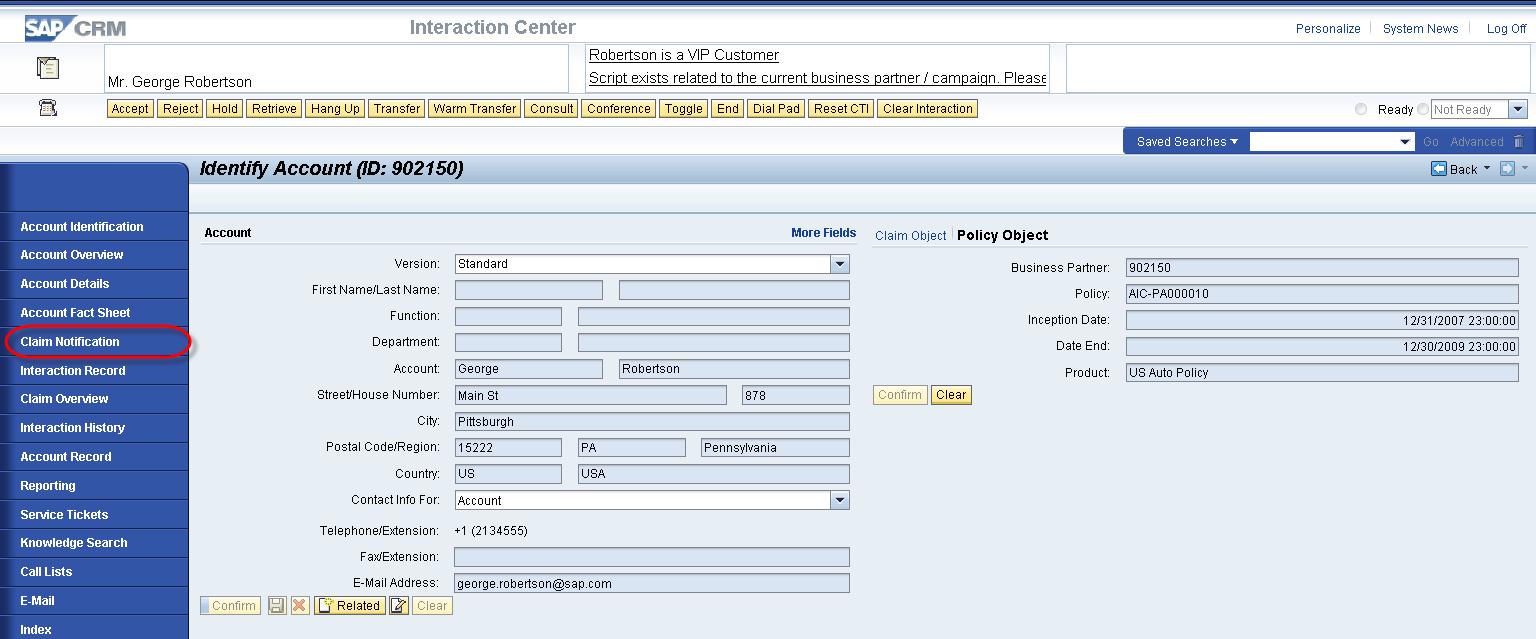Put the call on Hold
1536x639 pixels.
[x=225, y=109]
